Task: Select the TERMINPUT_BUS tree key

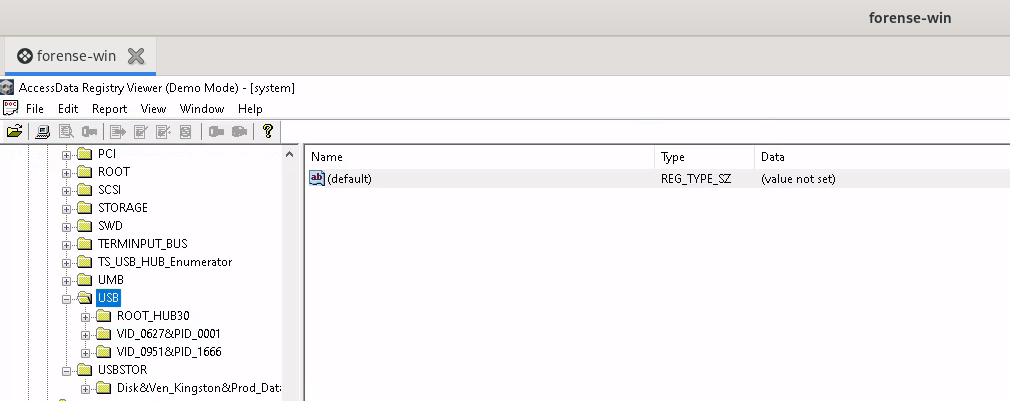Action: 142,244
